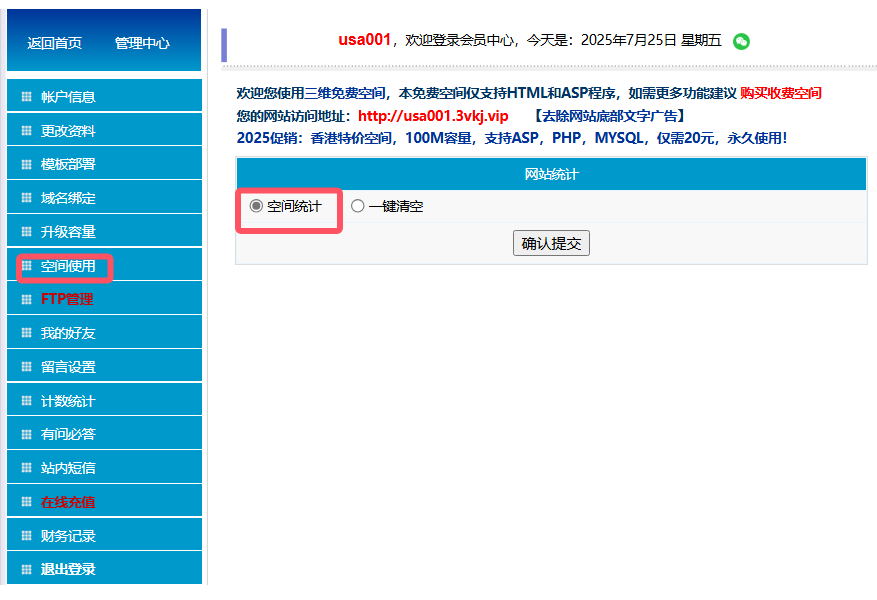877x600 pixels.
Task: Click grid icon beside 模板部署
Action: pos(26,164)
